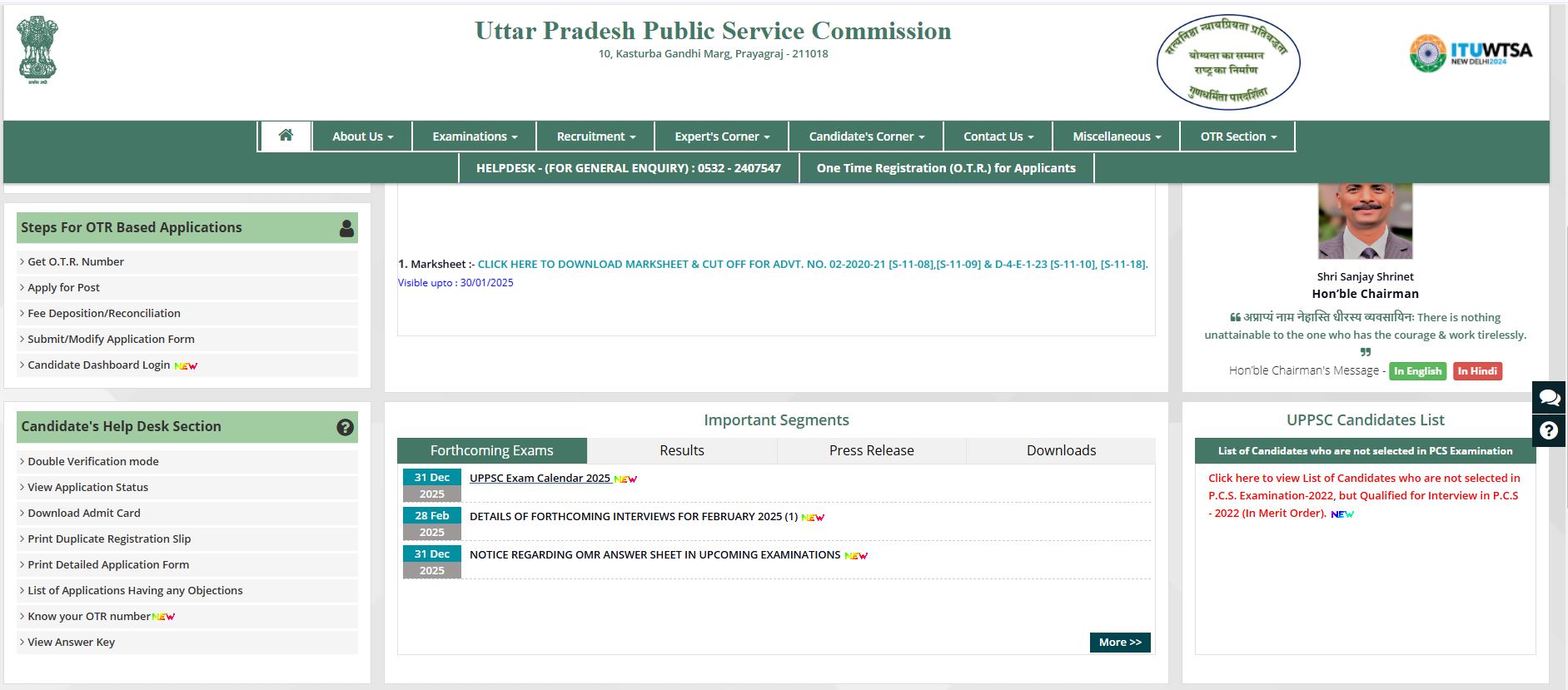Open the OTR Section dropdown
The height and width of the screenshot is (690, 1568).
point(1238,137)
